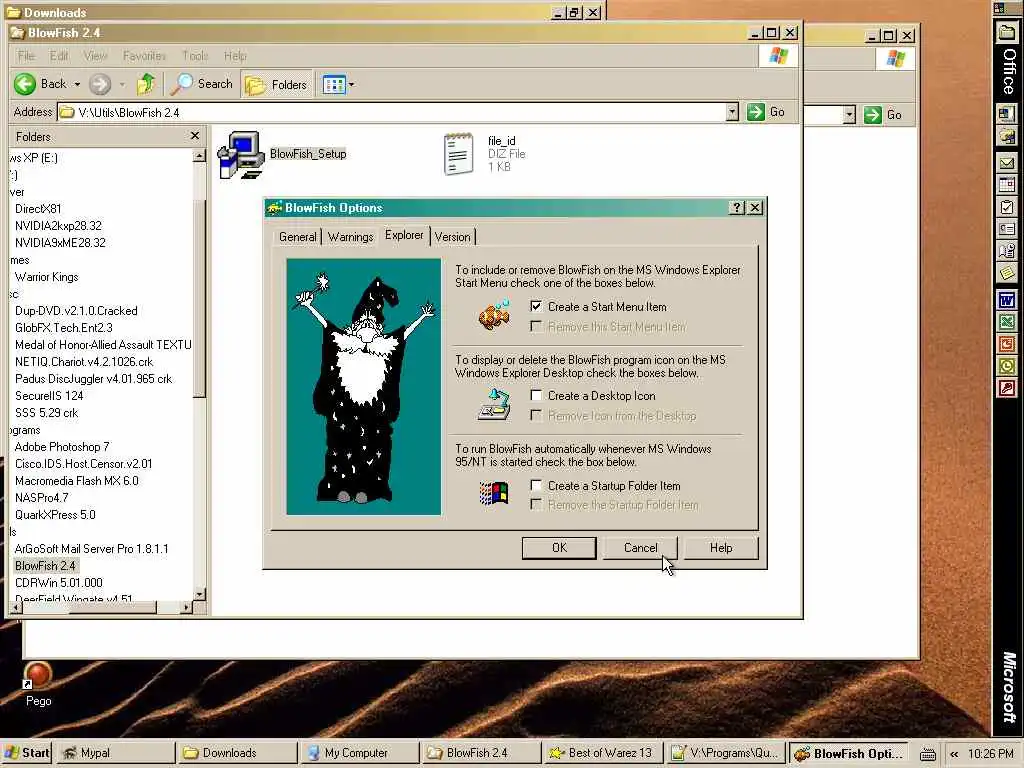Check Remove the Startup Folder Item
The width and height of the screenshot is (1024, 768).
pyautogui.click(x=536, y=504)
